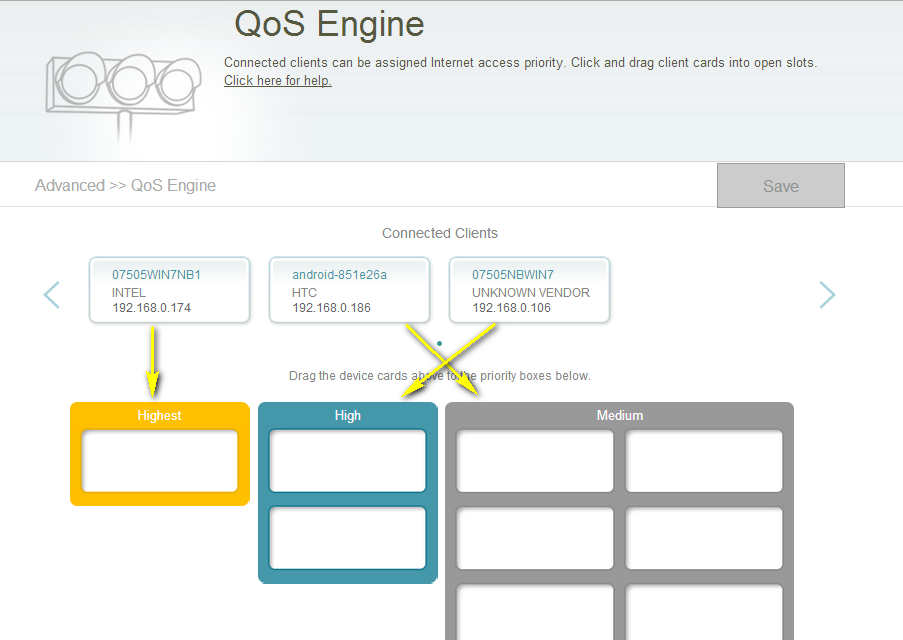Click the client list page indicator dot

pyautogui.click(x=439, y=343)
